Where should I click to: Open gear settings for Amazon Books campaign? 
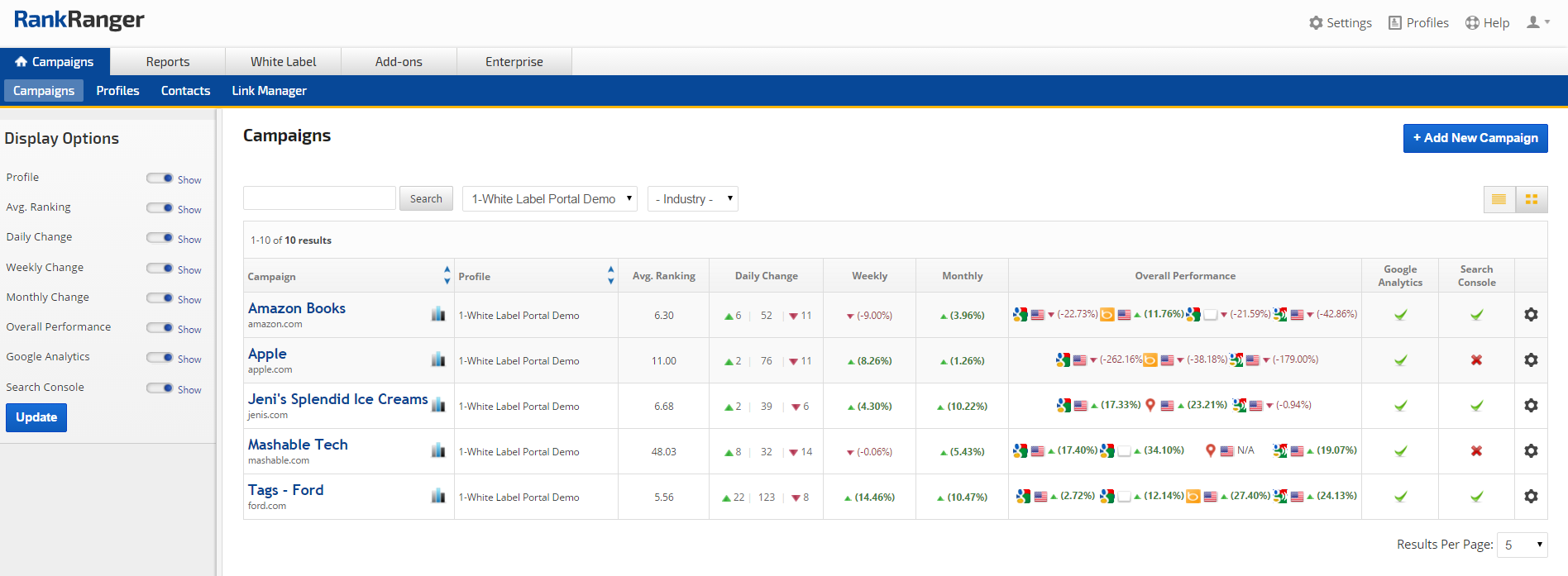[1531, 315]
